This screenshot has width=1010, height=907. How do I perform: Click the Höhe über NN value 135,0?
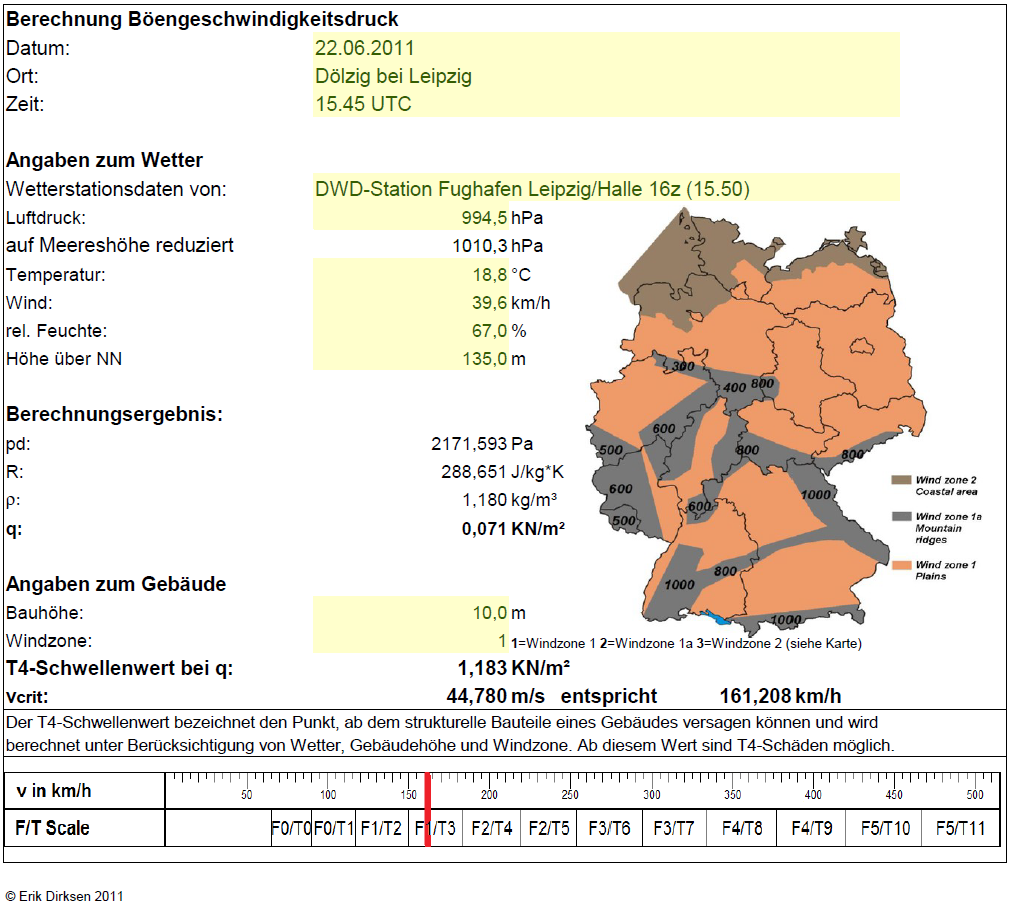click(411, 358)
